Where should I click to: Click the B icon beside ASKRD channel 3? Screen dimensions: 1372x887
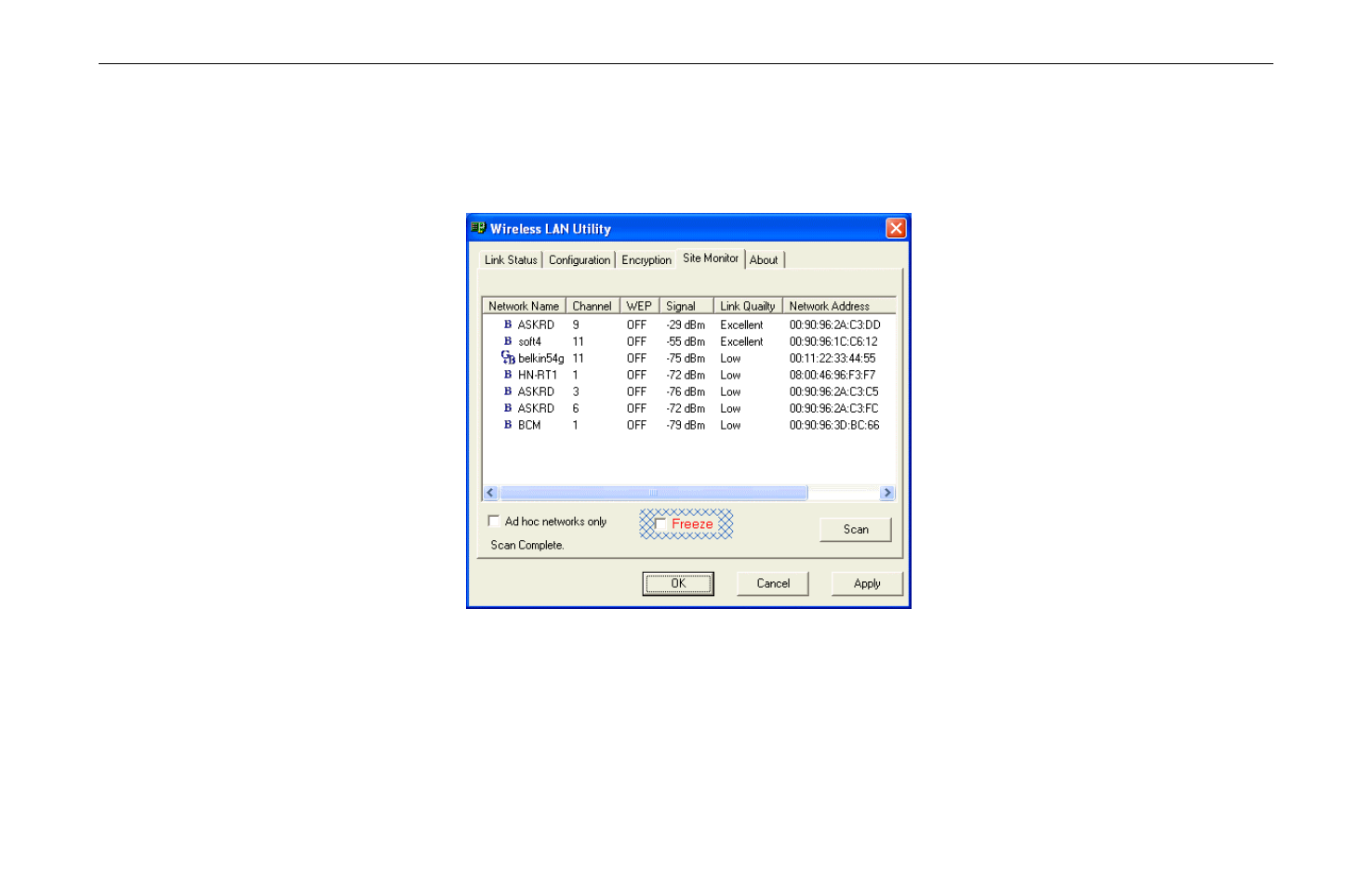pyautogui.click(x=508, y=391)
